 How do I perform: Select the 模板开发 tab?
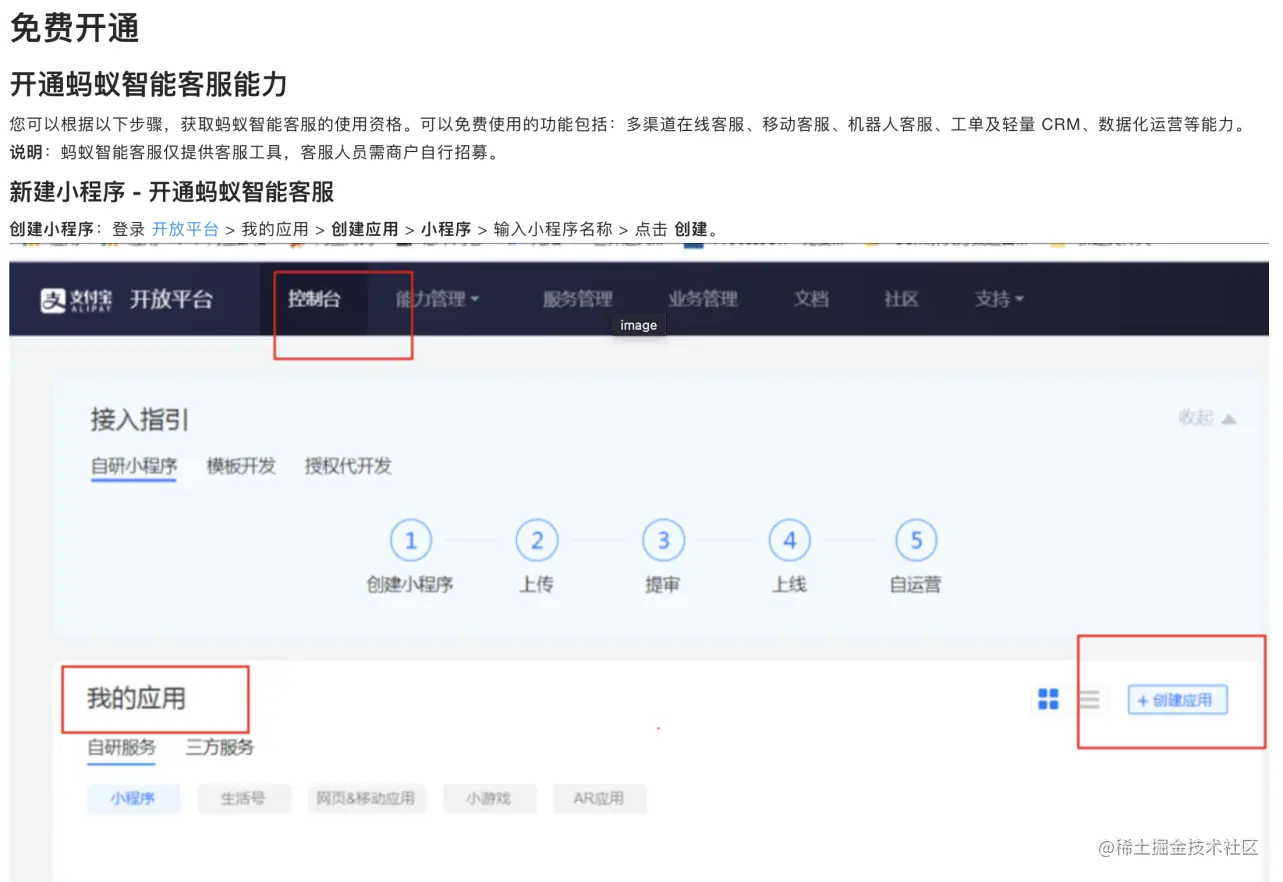coord(241,466)
